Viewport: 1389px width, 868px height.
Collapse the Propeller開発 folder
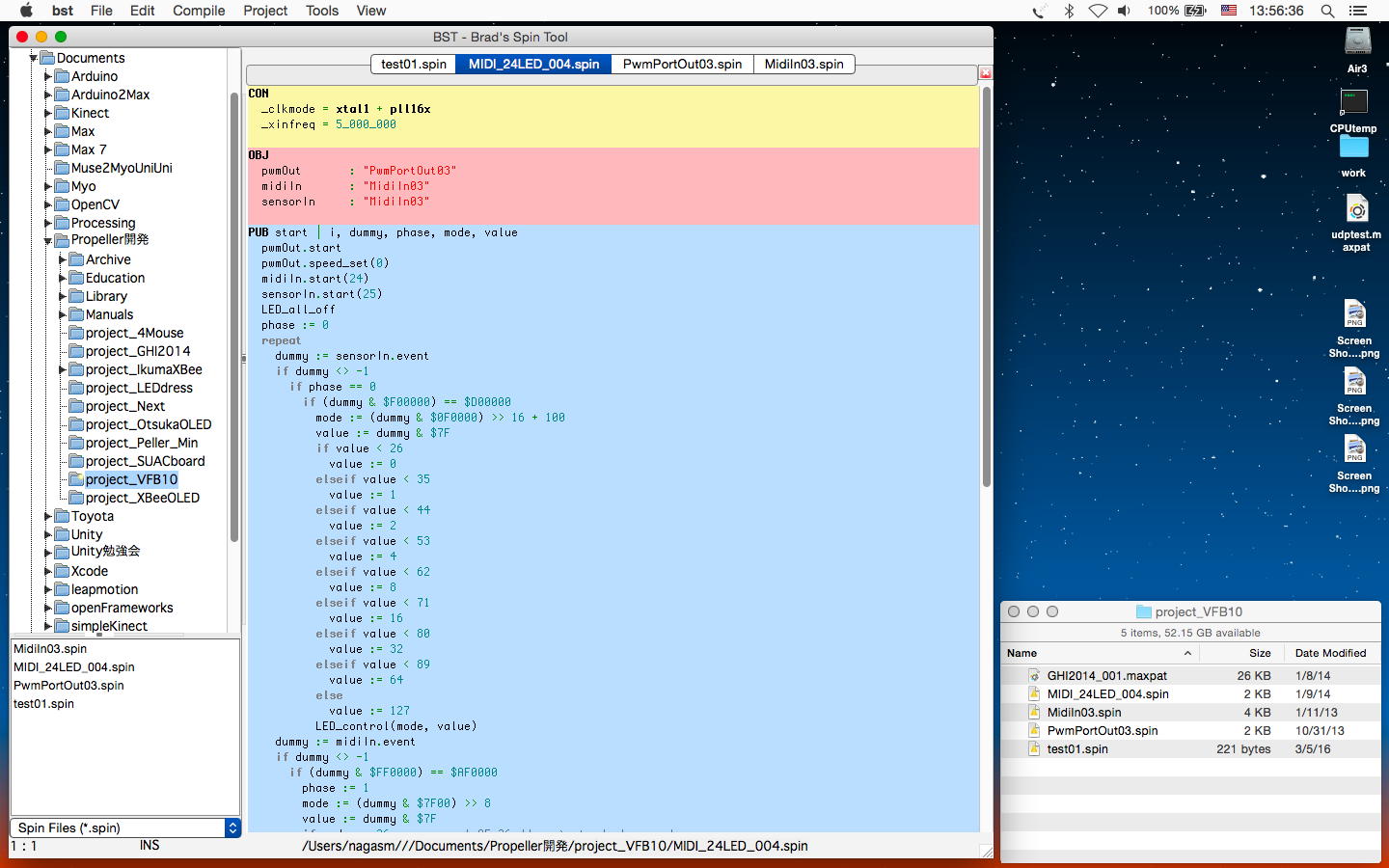[x=48, y=241]
